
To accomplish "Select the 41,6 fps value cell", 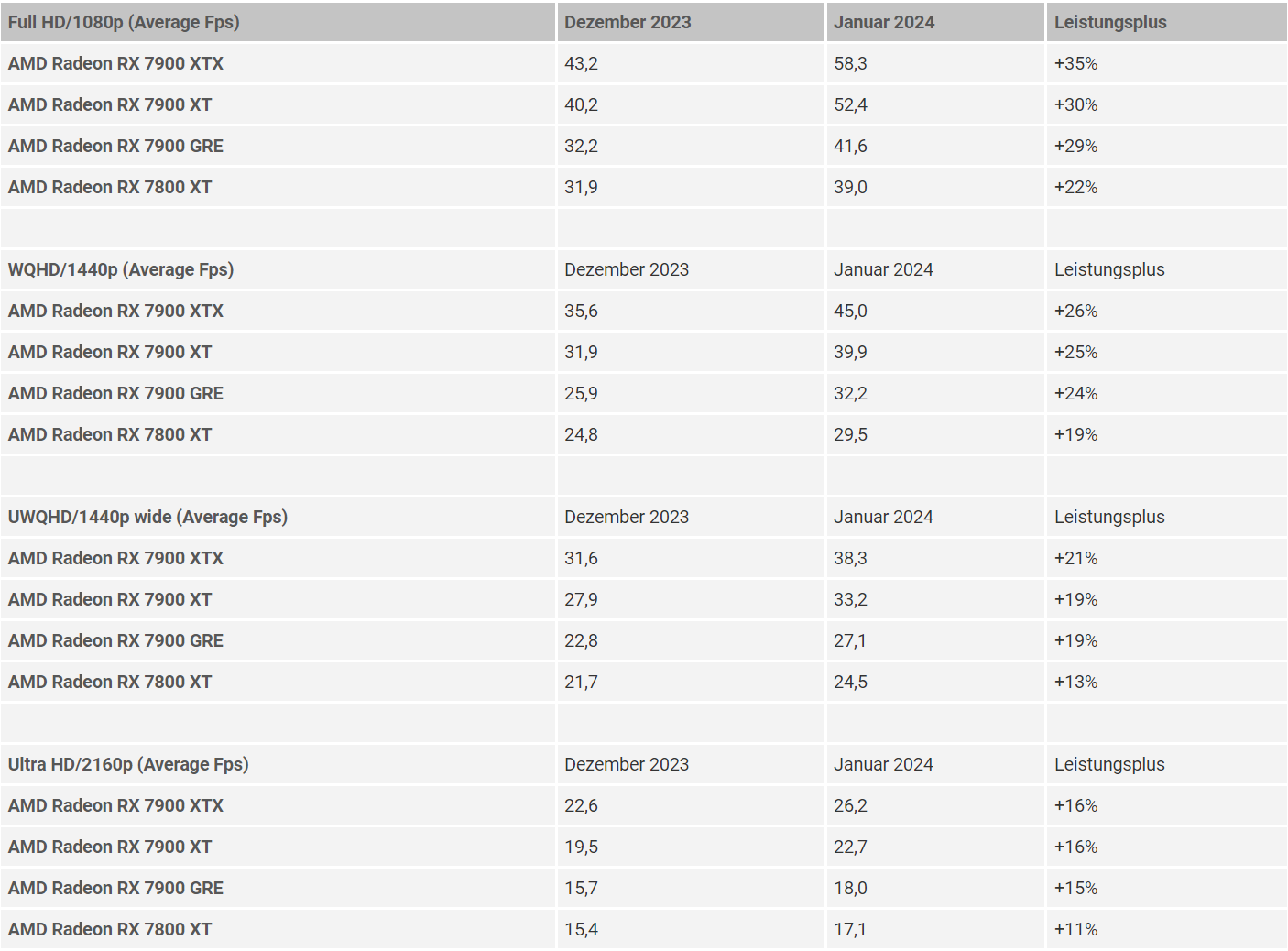I will [850, 147].
